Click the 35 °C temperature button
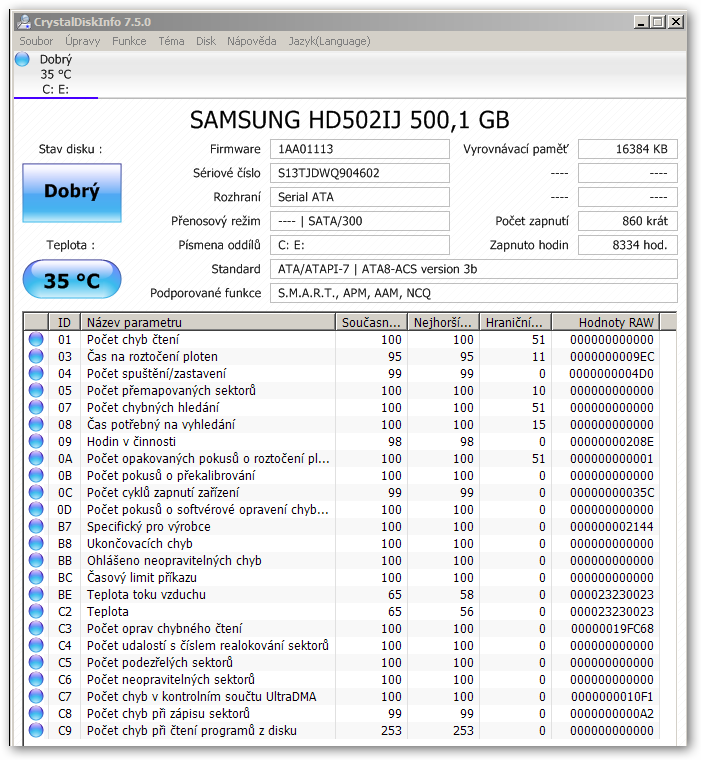The image size is (701, 760). click(x=72, y=280)
